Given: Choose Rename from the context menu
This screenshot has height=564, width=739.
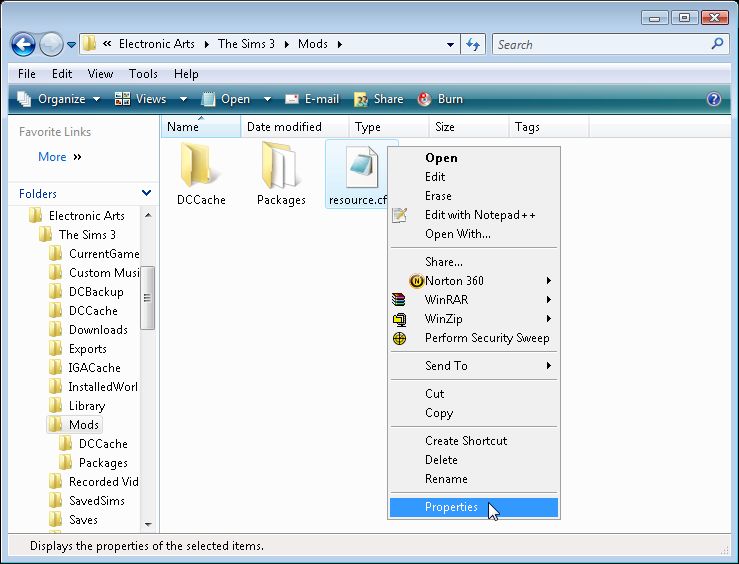Looking at the screenshot, I should point(474,479).
